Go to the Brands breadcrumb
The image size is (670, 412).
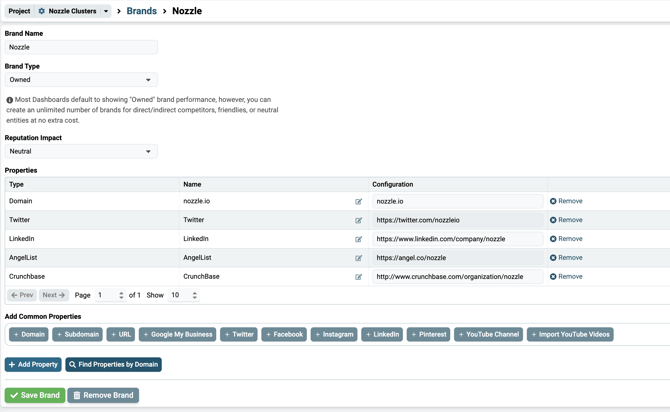[x=141, y=11]
